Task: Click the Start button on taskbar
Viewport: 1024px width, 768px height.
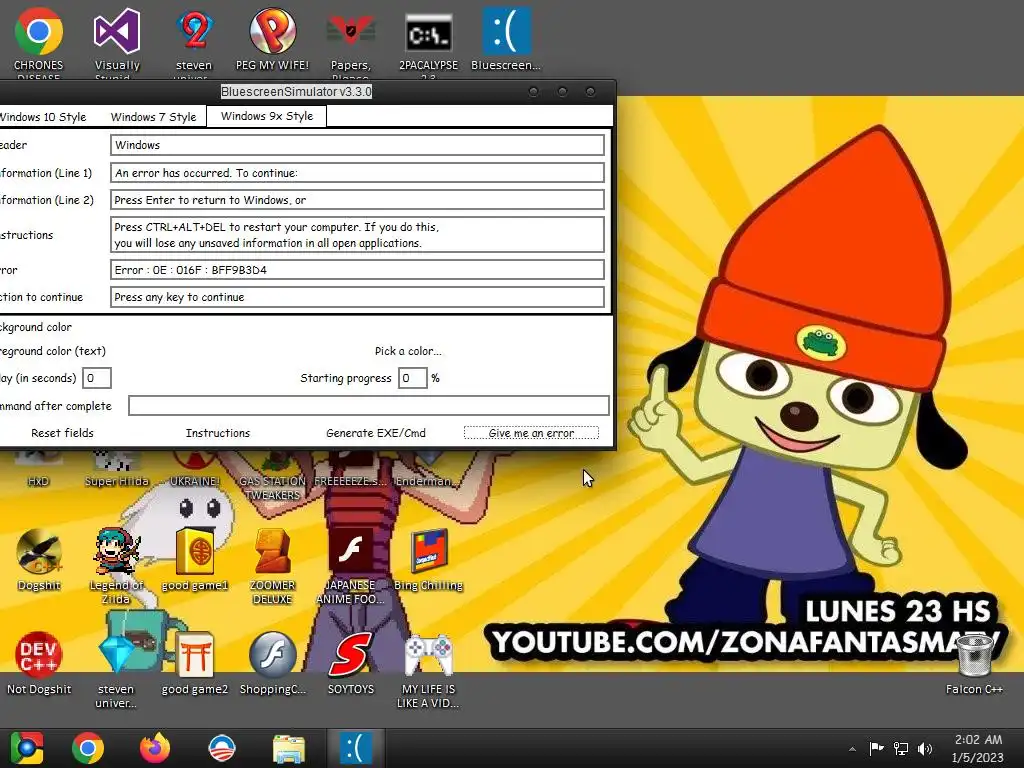Action: coord(26,748)
